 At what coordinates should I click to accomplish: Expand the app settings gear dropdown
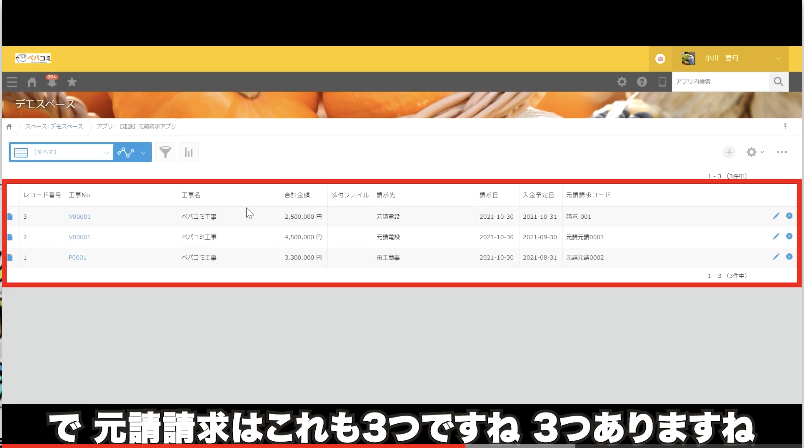755,152
